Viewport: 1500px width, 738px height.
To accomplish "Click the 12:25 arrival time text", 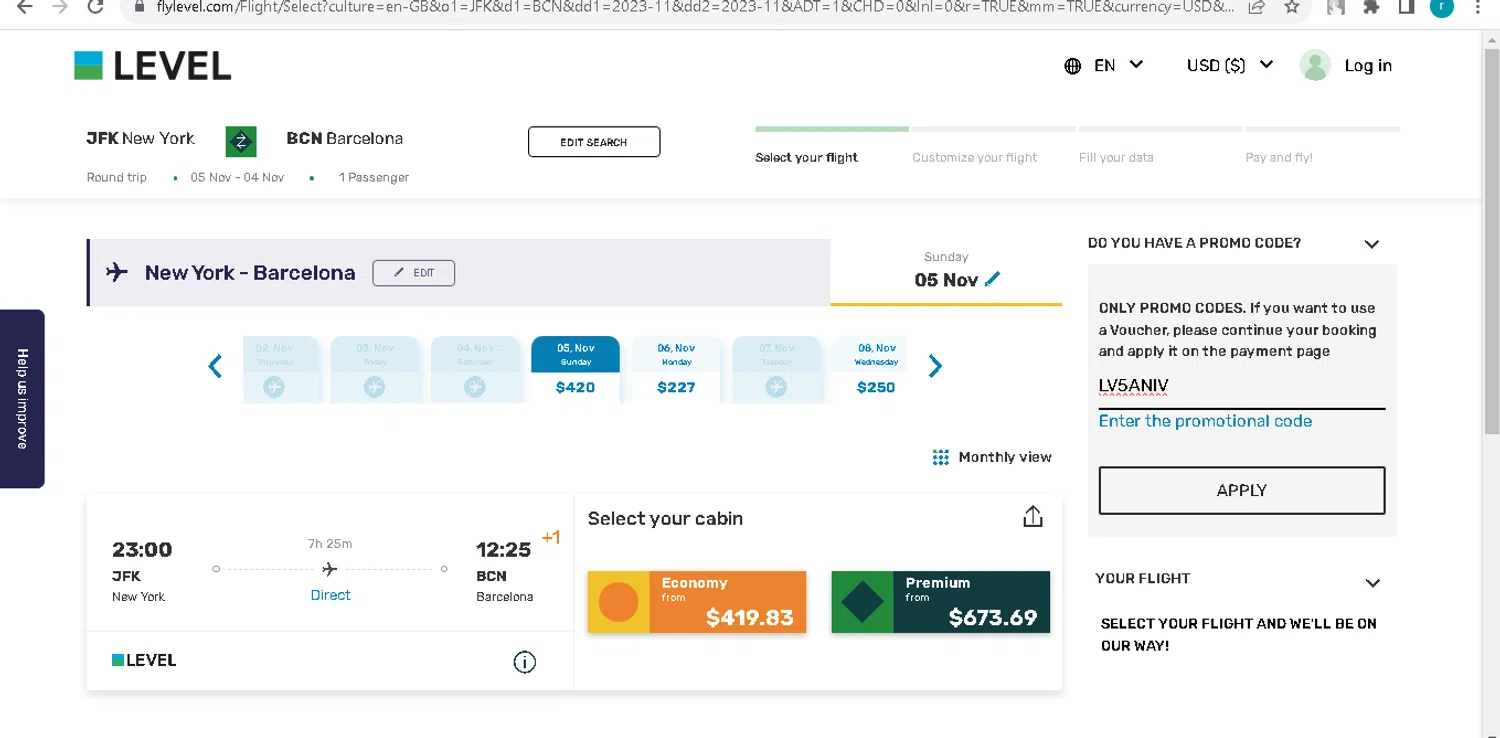I will 503,549.
